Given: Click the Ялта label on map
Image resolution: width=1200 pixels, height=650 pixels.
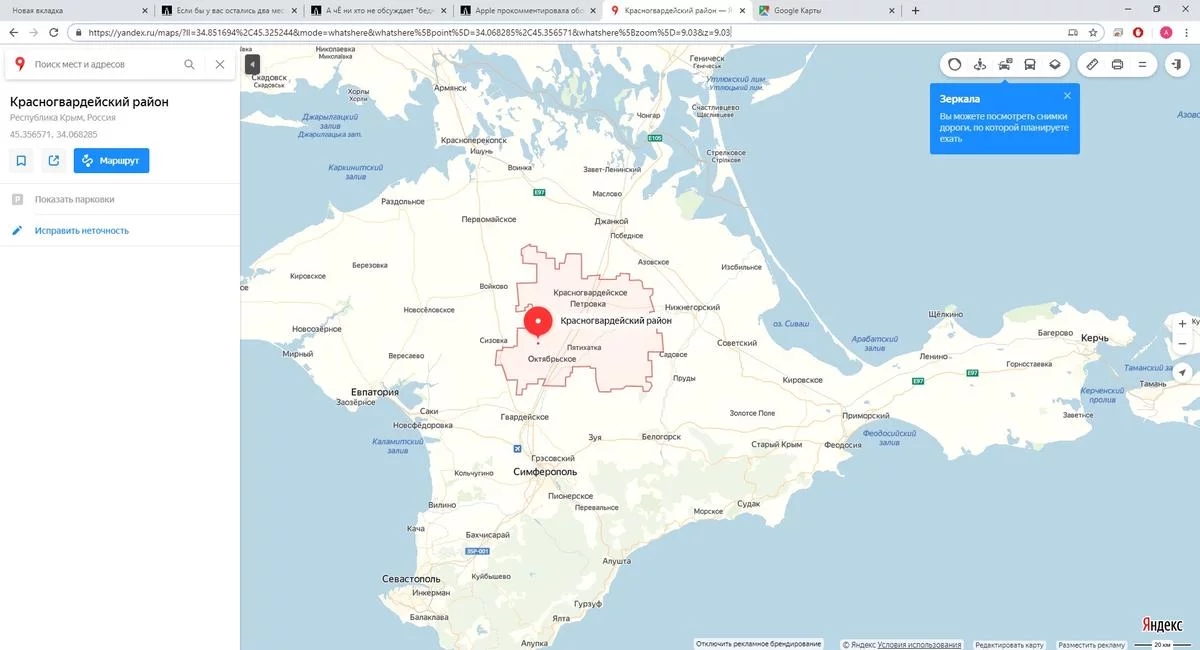Looking at the screenshot, I should click(x=561, y=619).
